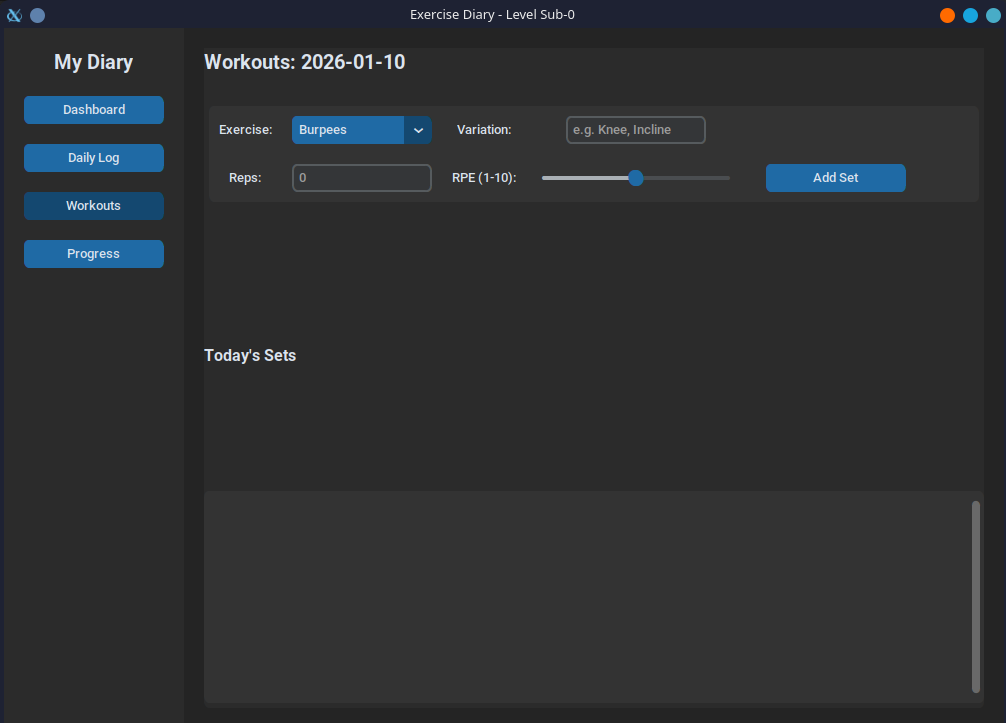Image resolution: width=1006 pixels, height=723 pixels.
Task: Adjust the RPE rating slider
Action: click(x=635, y=177)
